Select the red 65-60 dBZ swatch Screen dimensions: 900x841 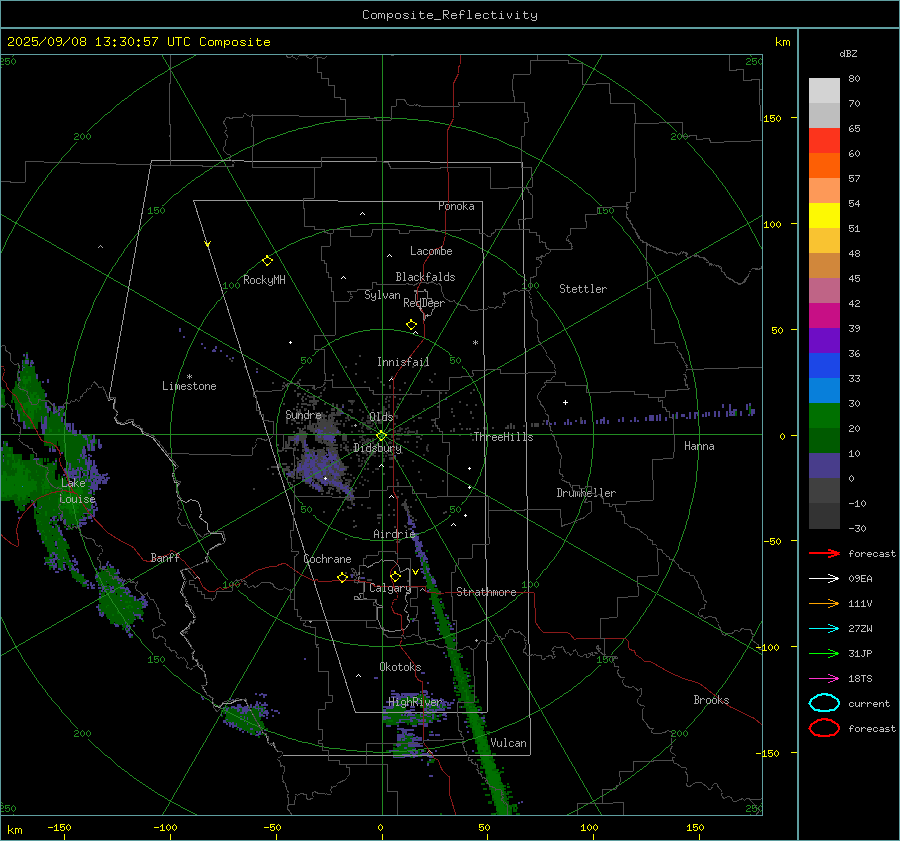pos(824,140)
